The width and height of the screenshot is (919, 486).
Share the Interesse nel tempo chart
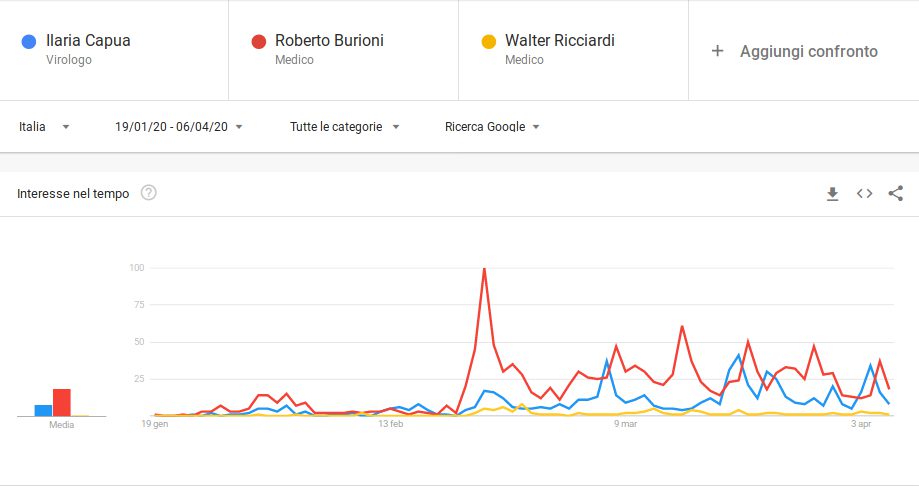coord(896,194)
